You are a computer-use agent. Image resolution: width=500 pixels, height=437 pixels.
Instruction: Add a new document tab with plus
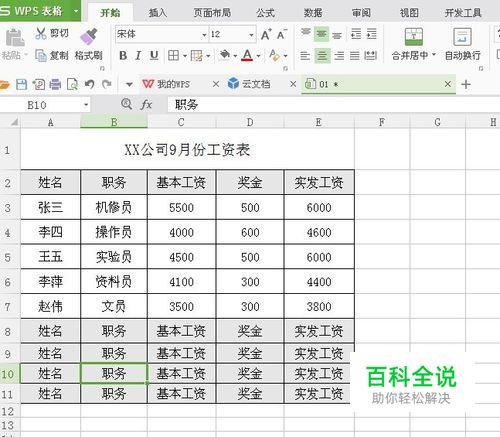(x=466, y=84)
